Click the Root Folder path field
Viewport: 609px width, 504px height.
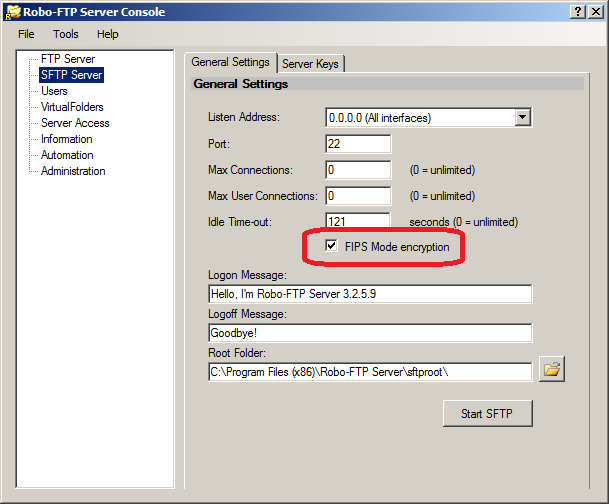[370, 372]
